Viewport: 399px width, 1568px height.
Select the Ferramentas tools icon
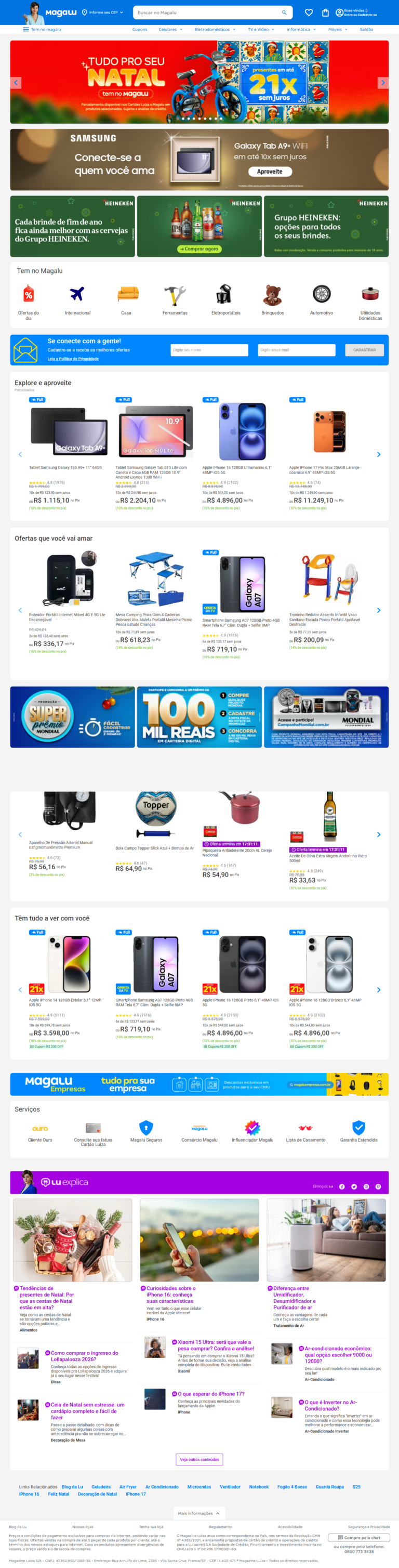pos(175,295)
